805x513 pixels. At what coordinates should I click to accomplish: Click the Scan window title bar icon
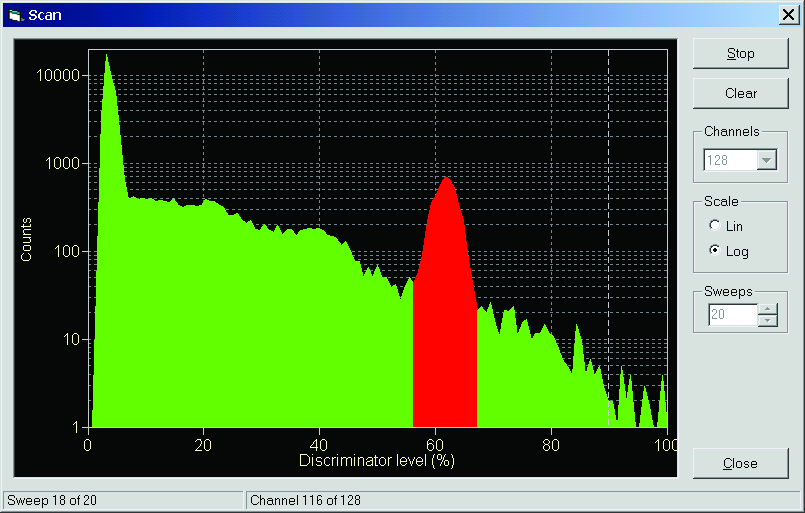[16, 15]
